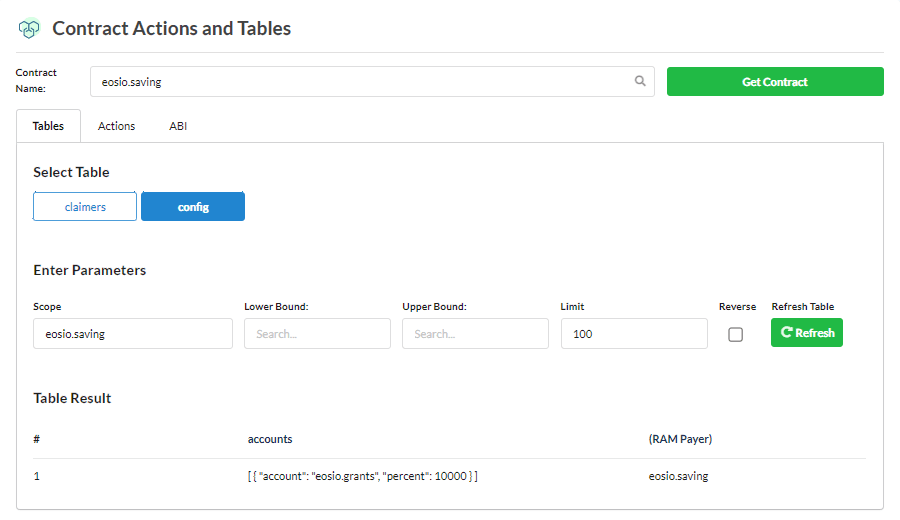Select the config table
900x520 pixels.
[x=193, y=207]
